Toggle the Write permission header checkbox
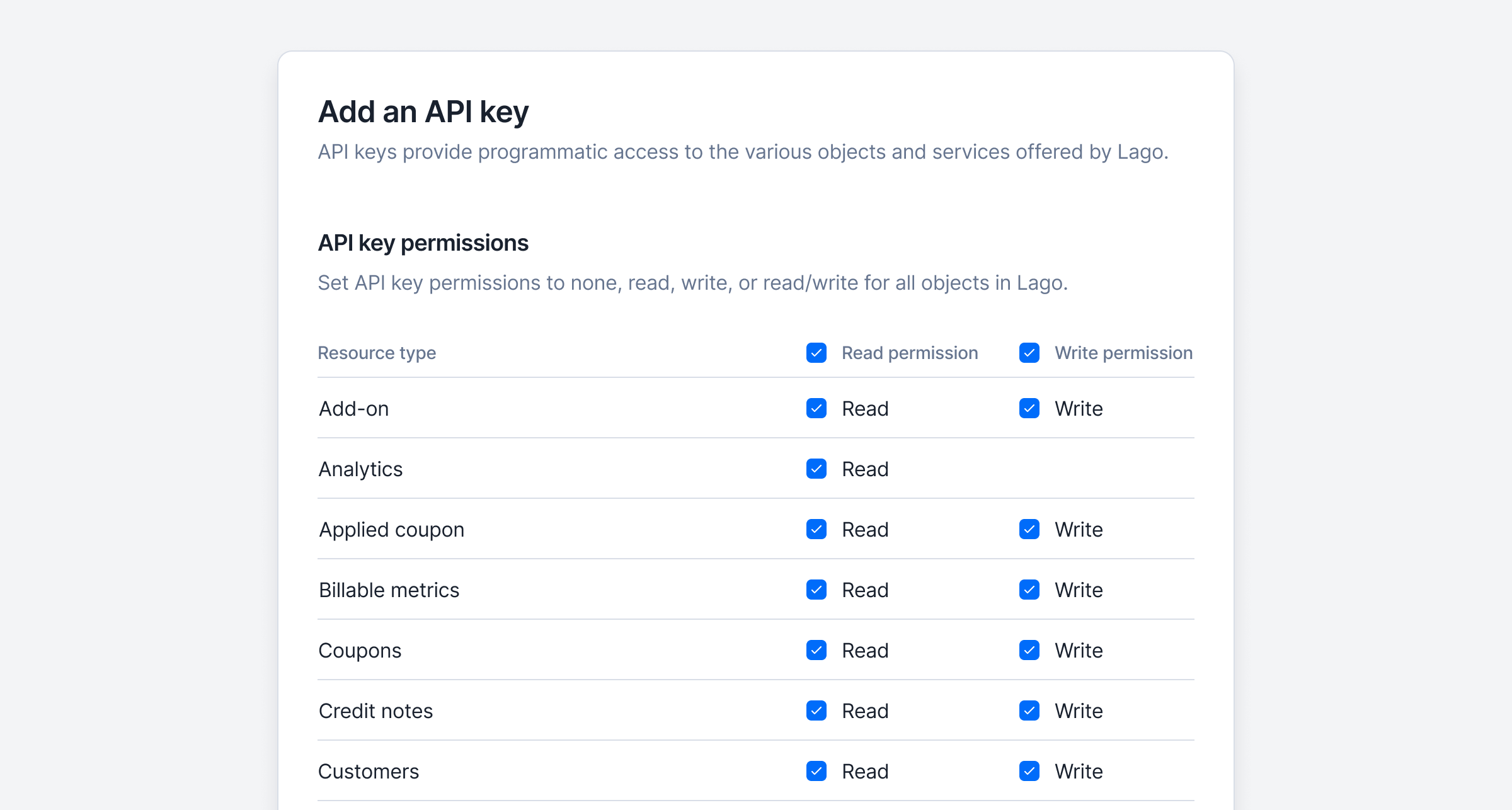Viewport: 1512px width, 810px height. 1029,353
